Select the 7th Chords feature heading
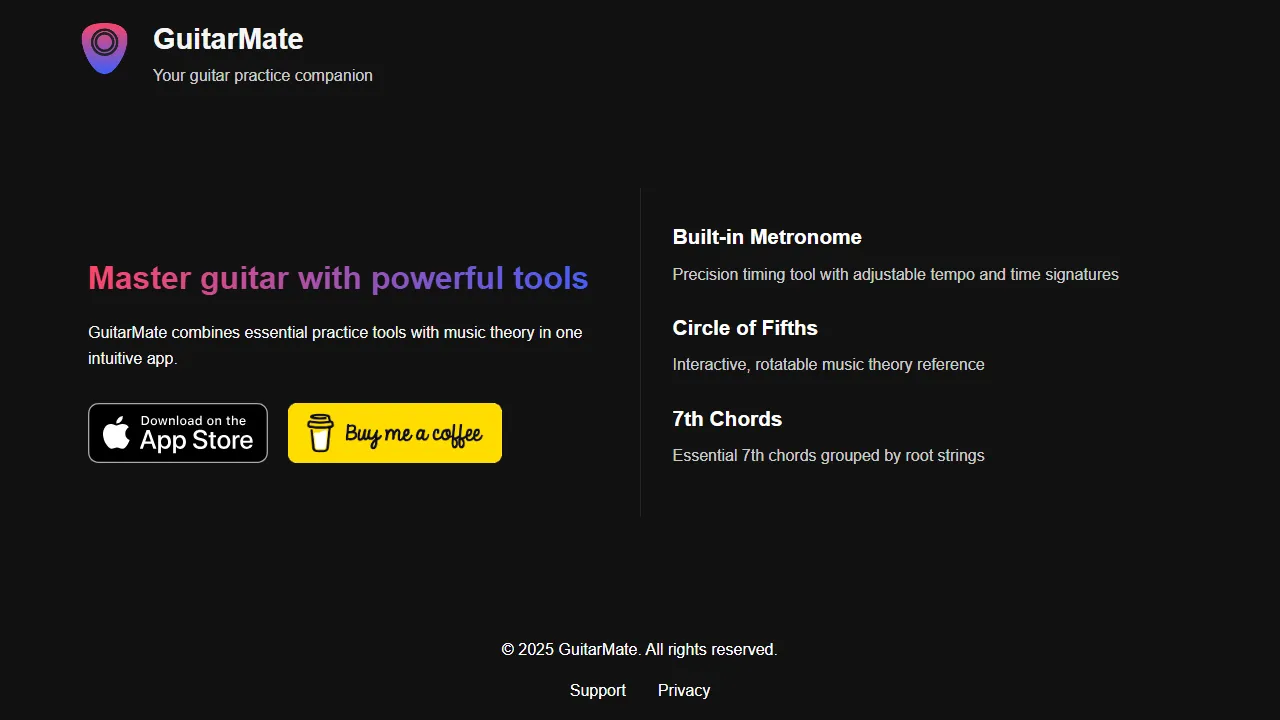The width and height of the screenshot is (1280, 720). click(x=727, y=419)
